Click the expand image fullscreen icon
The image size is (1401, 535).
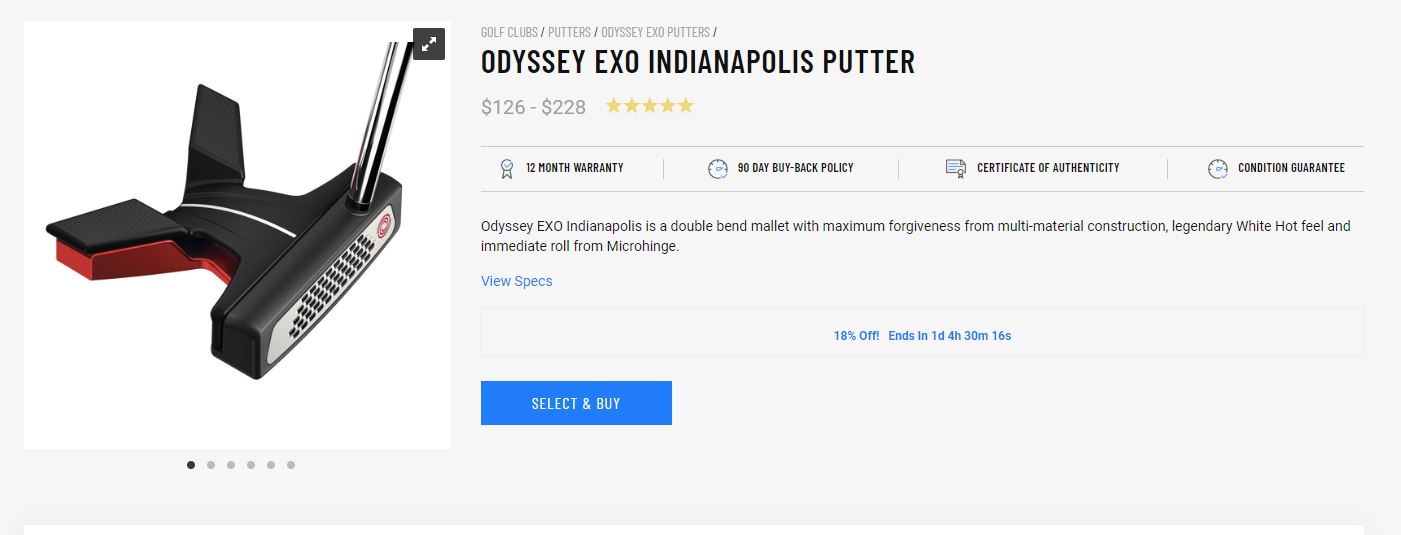pos(428,44)
